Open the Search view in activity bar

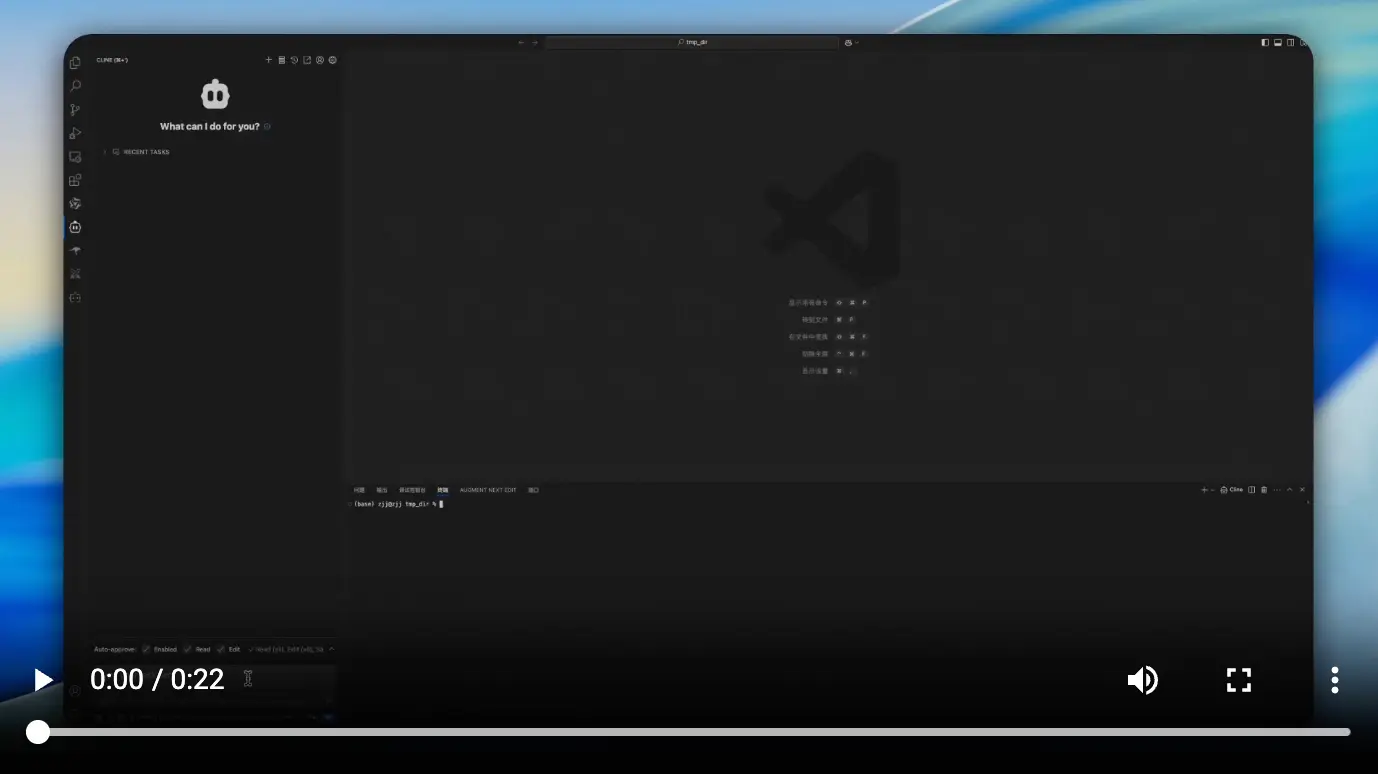75,86
